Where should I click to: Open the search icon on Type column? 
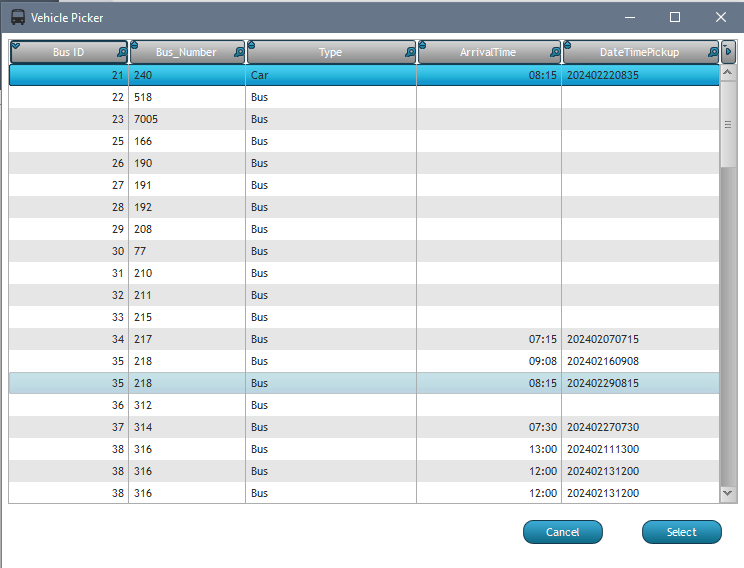tap(411, 53)
